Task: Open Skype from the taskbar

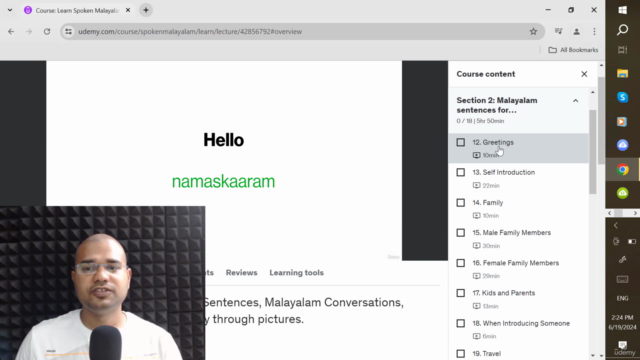Action: coord(622,97)
